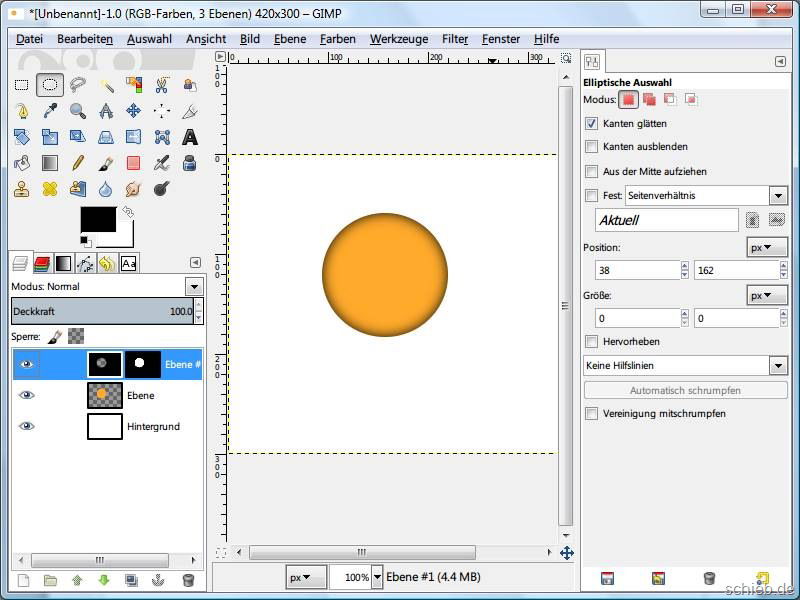The image size is (800, 600).
Task: Open the Seitenverhältnis dropdown
Action: pyautogui.click(x=778, y=196)
